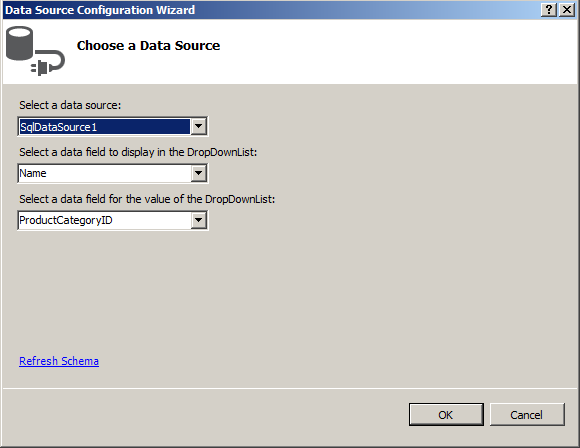The width and height of the screenshot is (580, 448).
Task: Click the display in DropDownList field label
Action: 138,152
